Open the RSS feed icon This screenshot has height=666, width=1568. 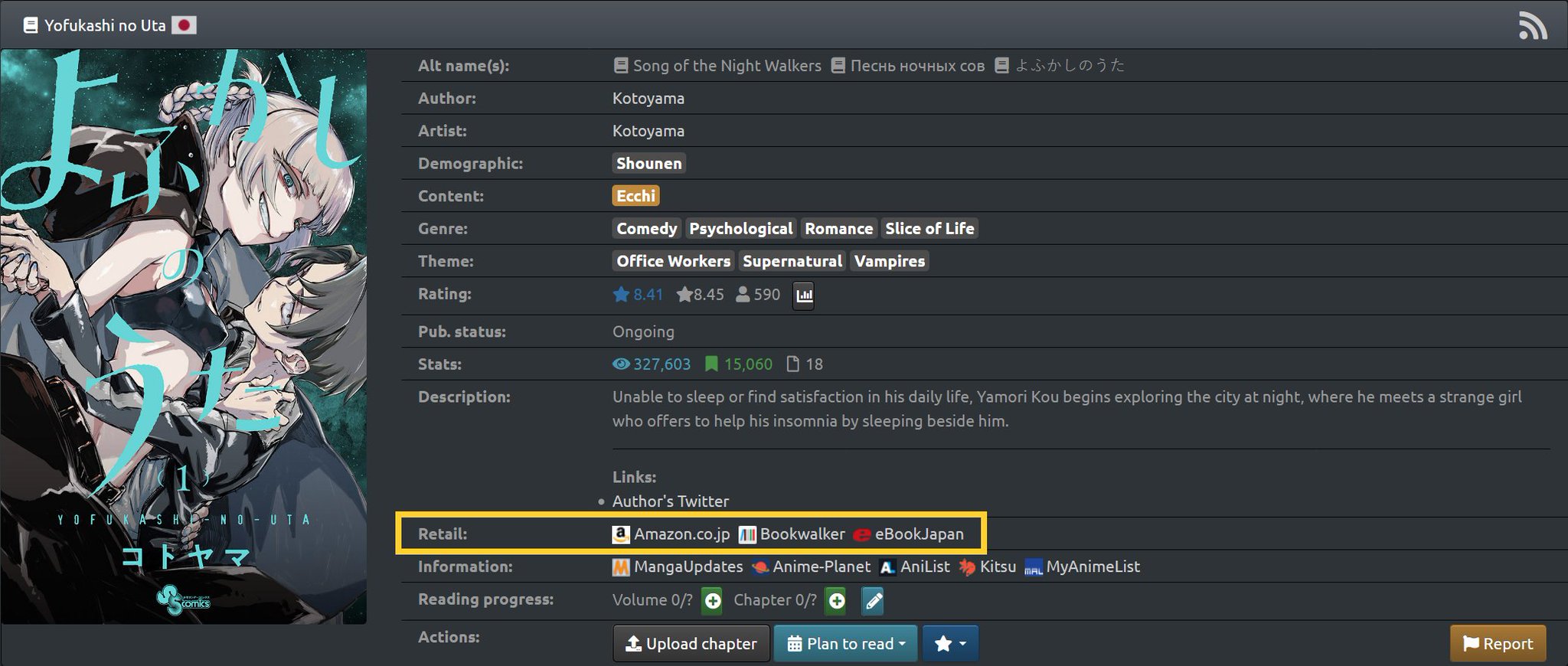[x=1533, y=26]
